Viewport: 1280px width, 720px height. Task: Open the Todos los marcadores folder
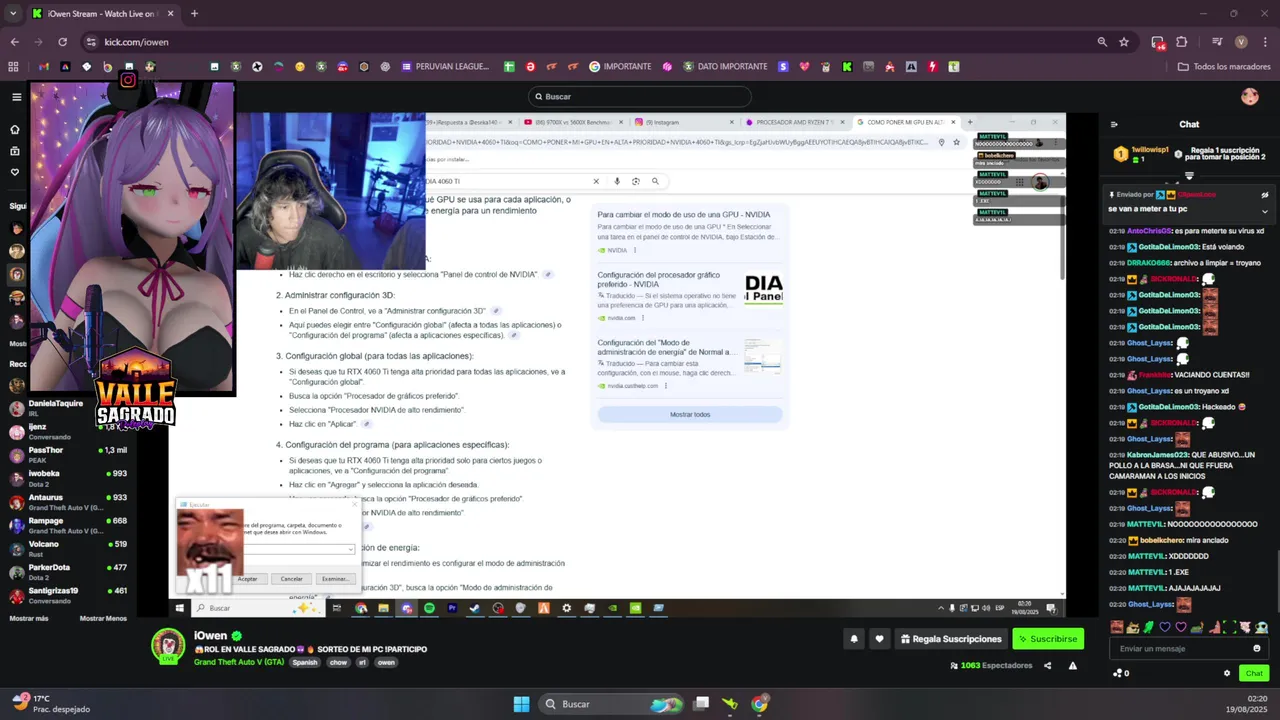point(1224,67)
